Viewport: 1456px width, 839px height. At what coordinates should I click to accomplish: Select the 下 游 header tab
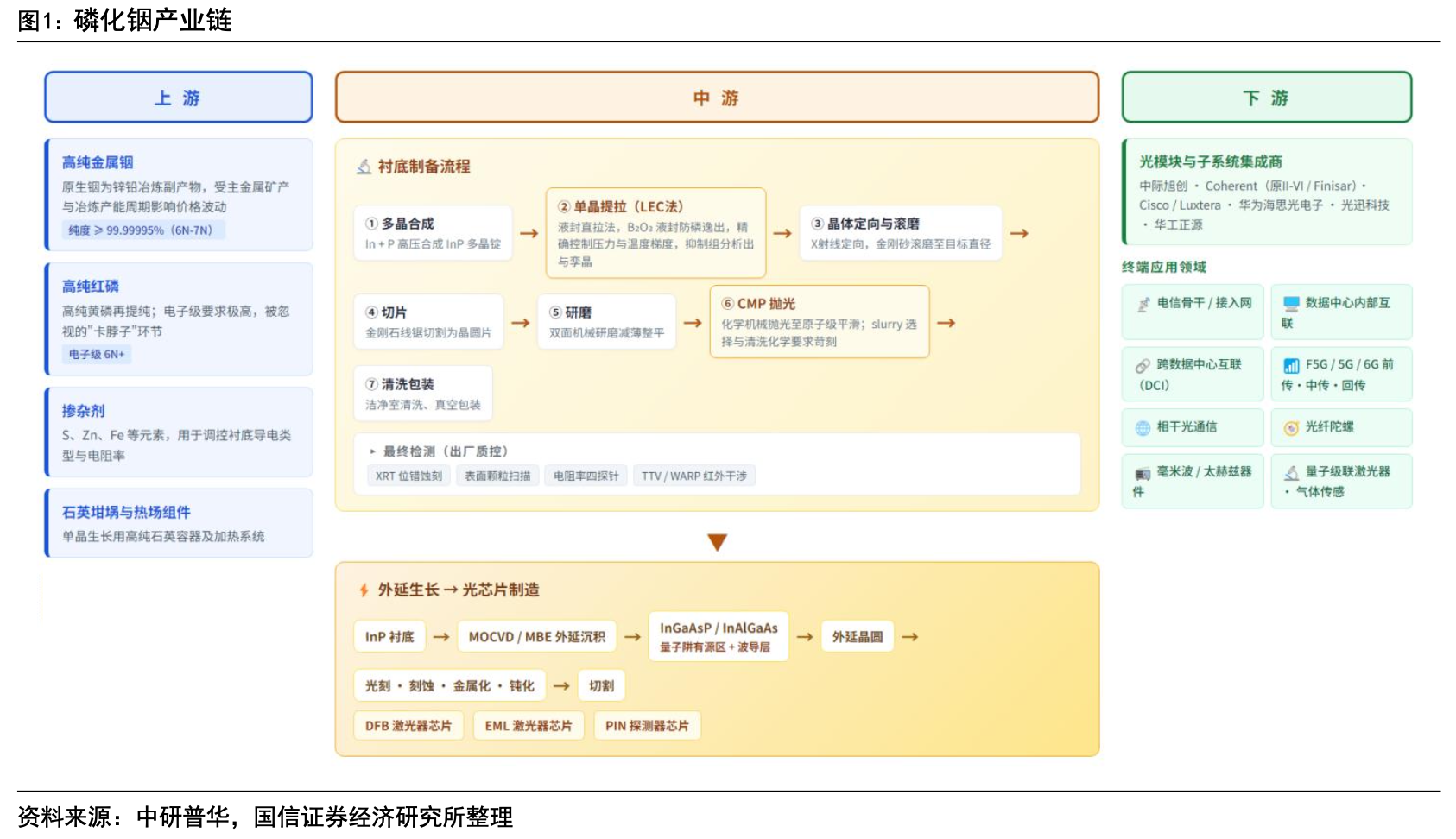click(1266, 98)
